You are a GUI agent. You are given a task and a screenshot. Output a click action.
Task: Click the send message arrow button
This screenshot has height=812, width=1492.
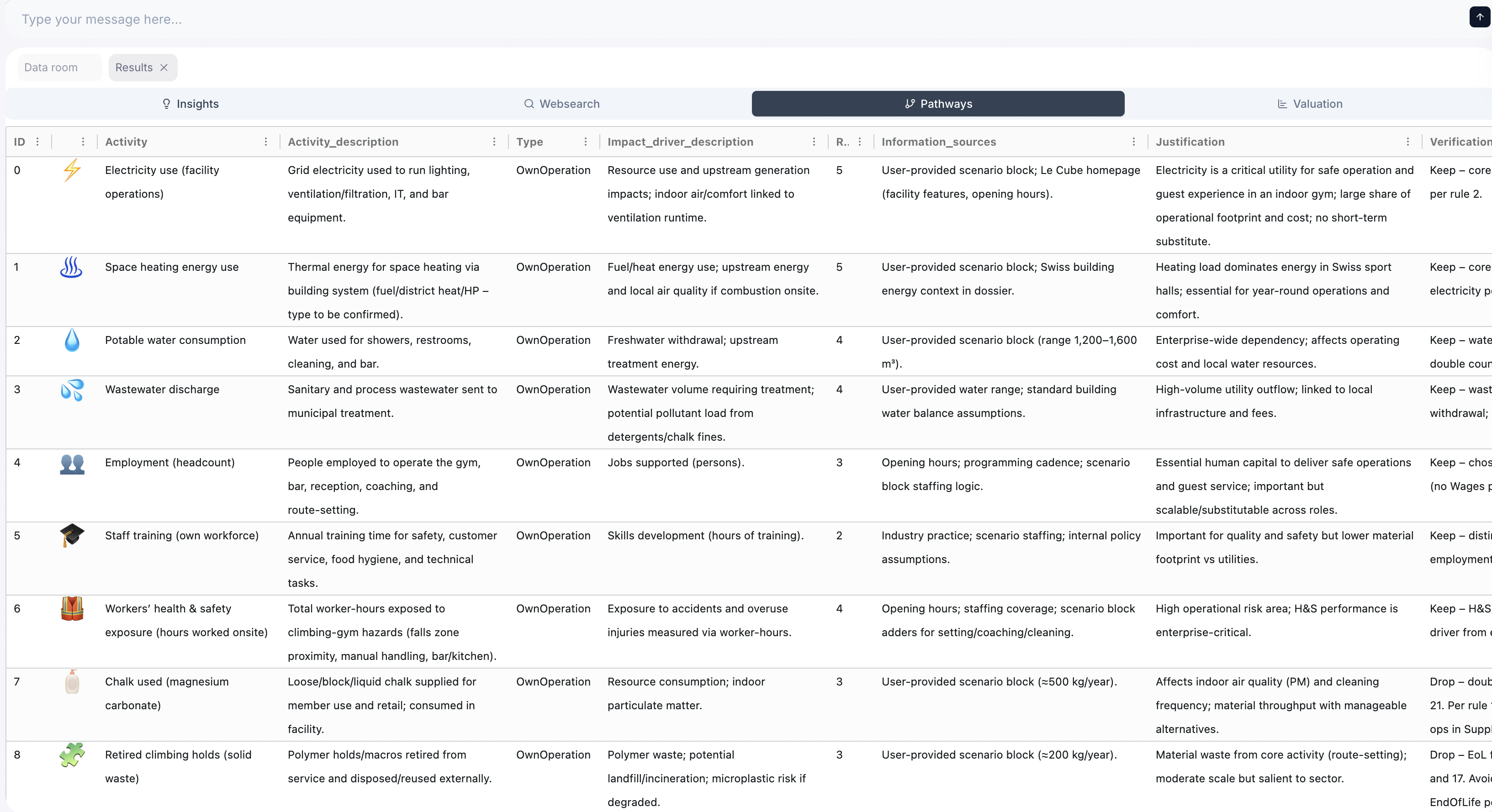(x=1479, y=17)
